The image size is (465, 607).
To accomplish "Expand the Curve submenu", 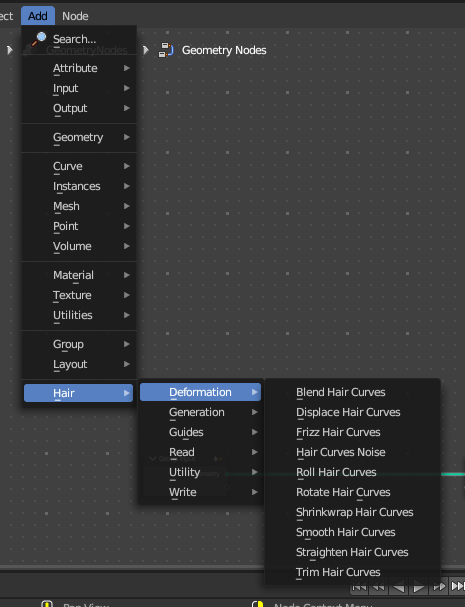I will (x=79, y=166).
